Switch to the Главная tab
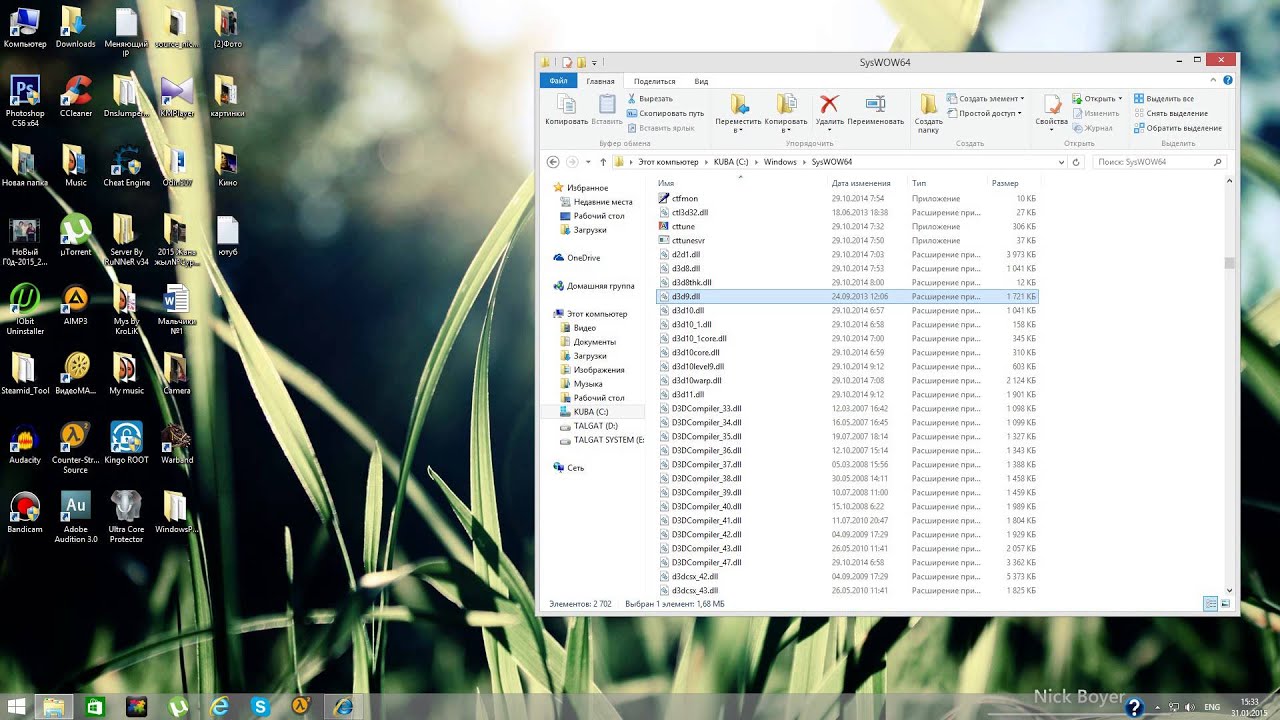Viewport: 1280px width, 720px height. click(x=600, y=81)
